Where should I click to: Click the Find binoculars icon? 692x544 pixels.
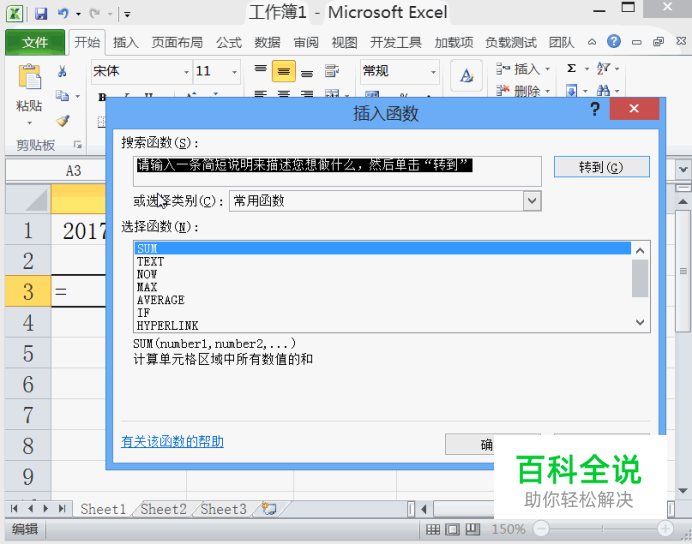603,91
